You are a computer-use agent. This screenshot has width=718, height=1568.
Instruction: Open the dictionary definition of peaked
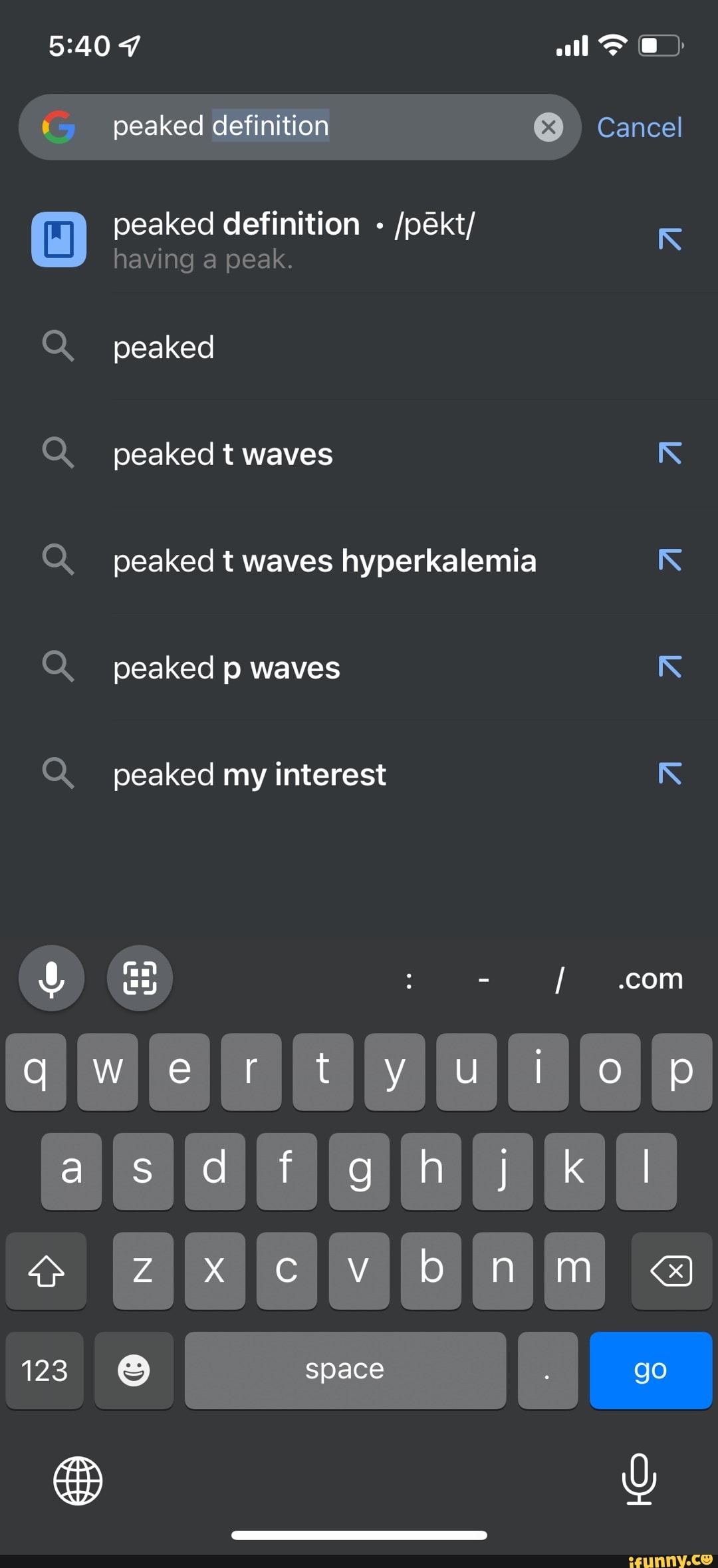tap(293, 239)
